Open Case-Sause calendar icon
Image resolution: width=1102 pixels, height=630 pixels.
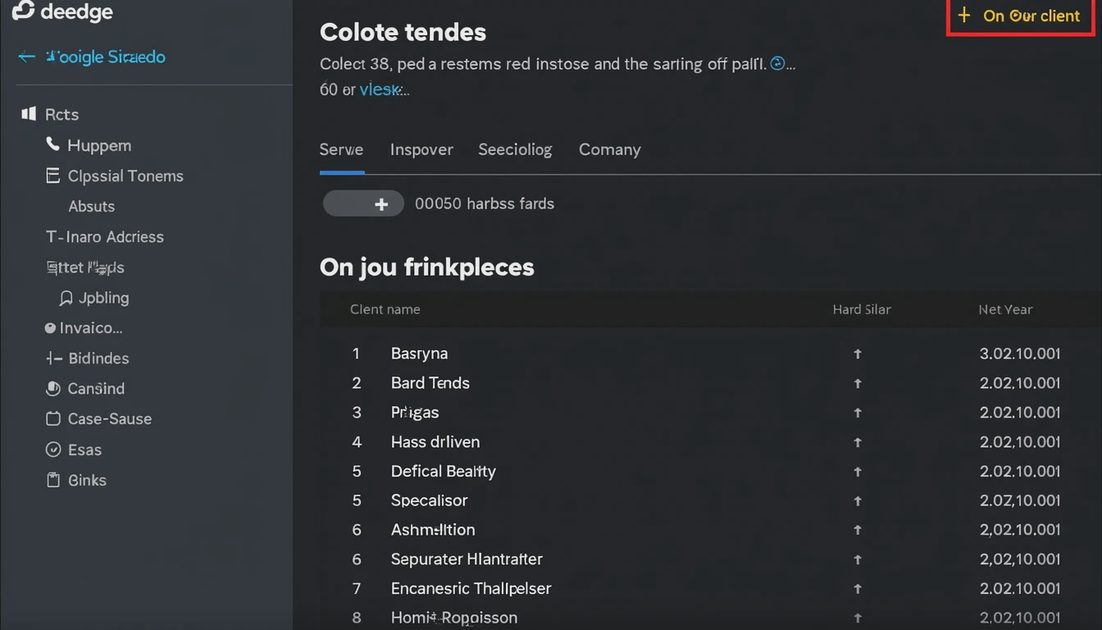point(53,419)
